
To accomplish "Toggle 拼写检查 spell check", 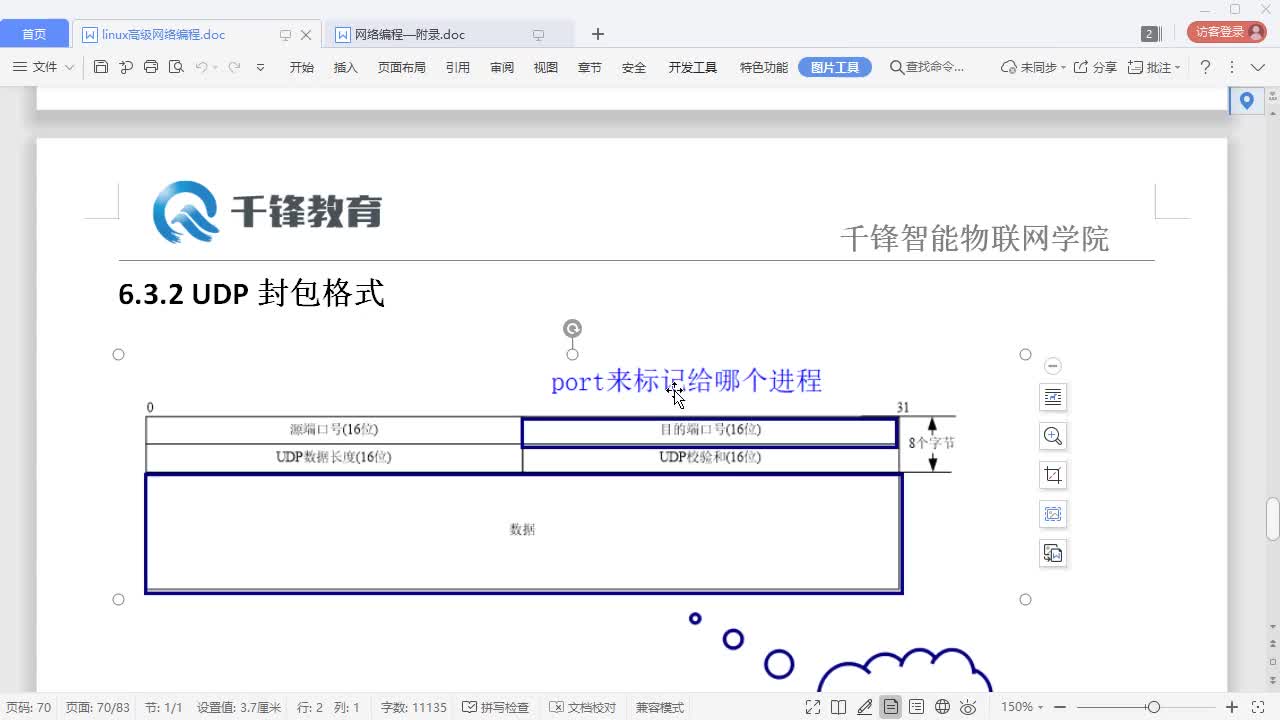I will (x=496, y=707).
